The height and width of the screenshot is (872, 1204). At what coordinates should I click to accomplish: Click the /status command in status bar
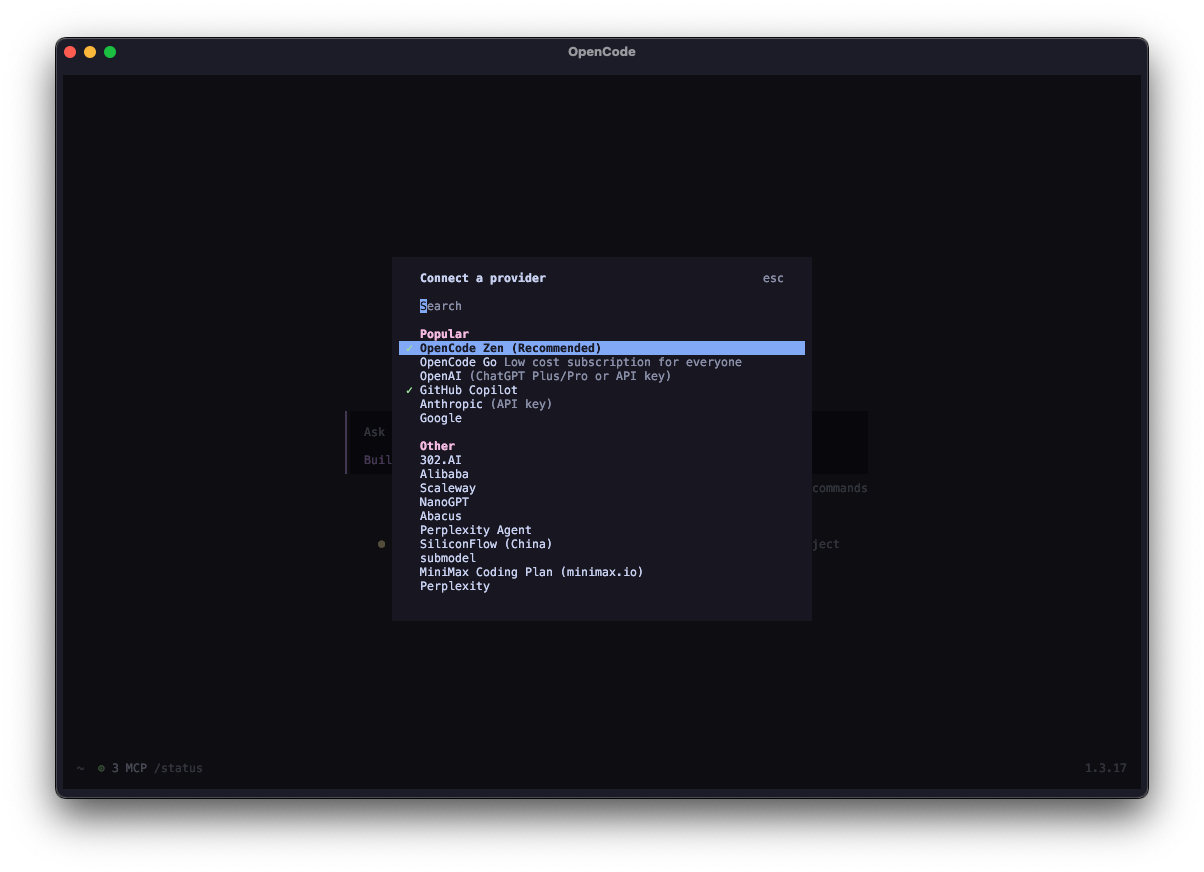(178, 768)
